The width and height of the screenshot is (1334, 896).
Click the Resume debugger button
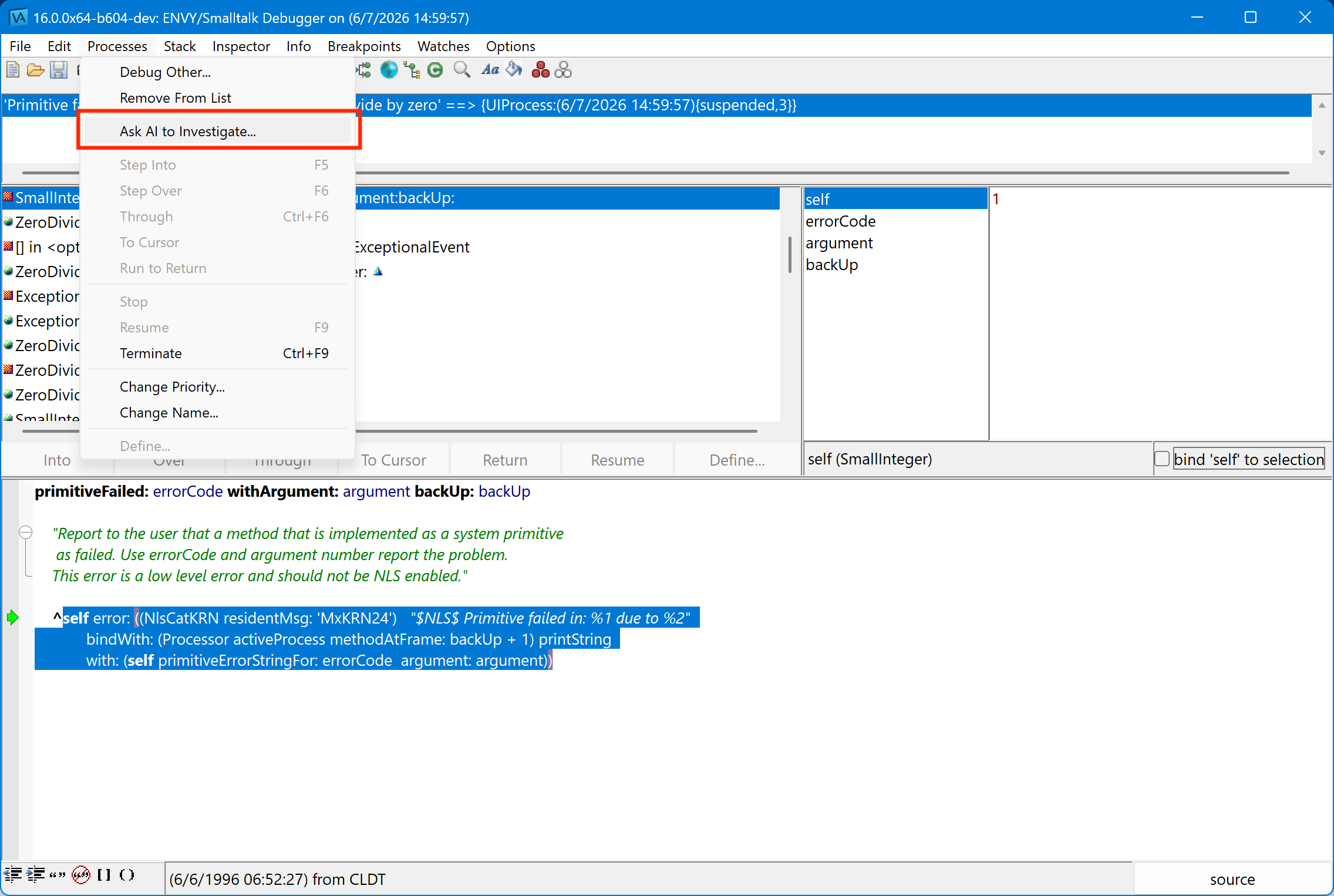coord(617,460)
